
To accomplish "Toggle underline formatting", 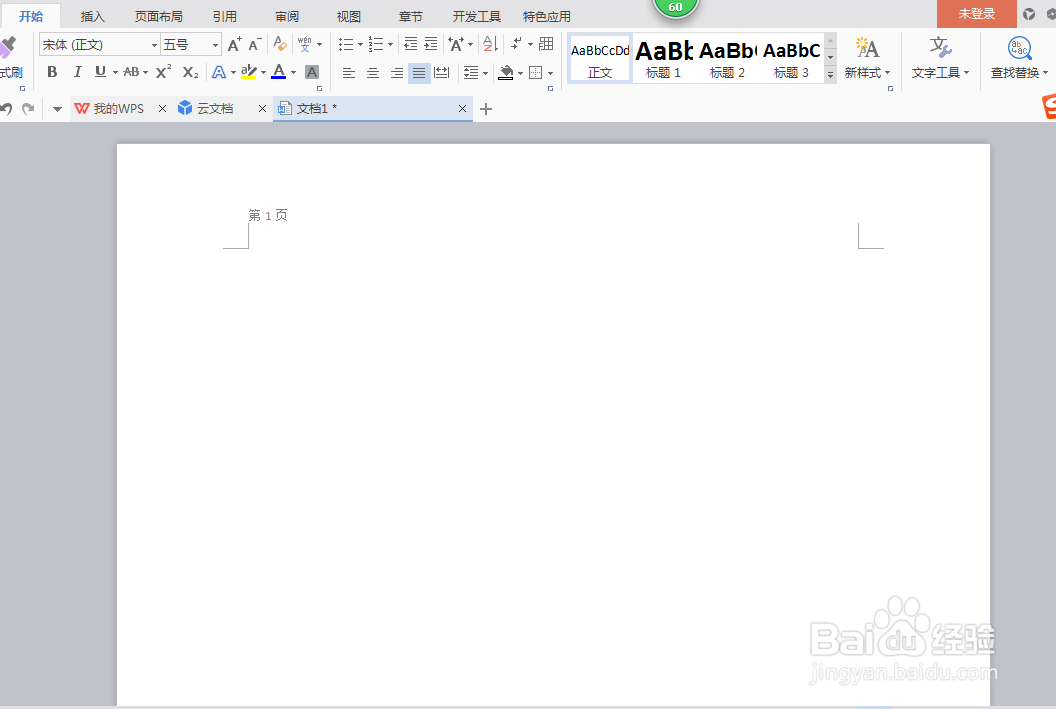I will click(x=100, y=72).
